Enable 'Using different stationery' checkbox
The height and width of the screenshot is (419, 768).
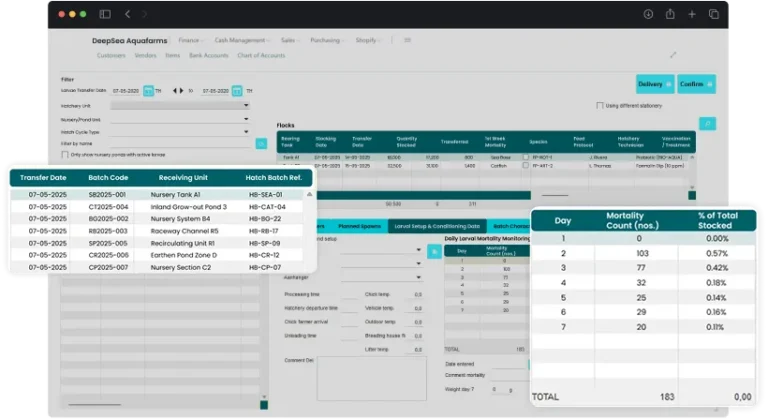pyautogui.click(x=600, y=105)
